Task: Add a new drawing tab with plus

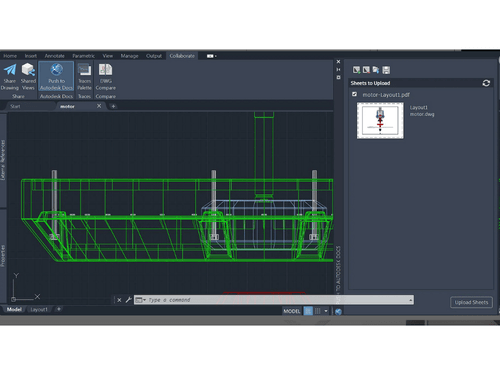Action: pos(113,106)
